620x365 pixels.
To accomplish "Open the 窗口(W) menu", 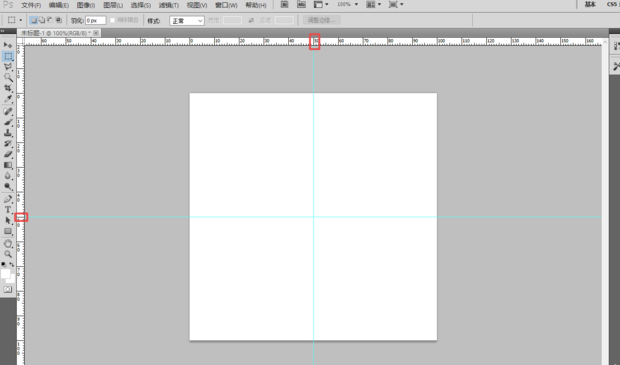I will point(226,5).
